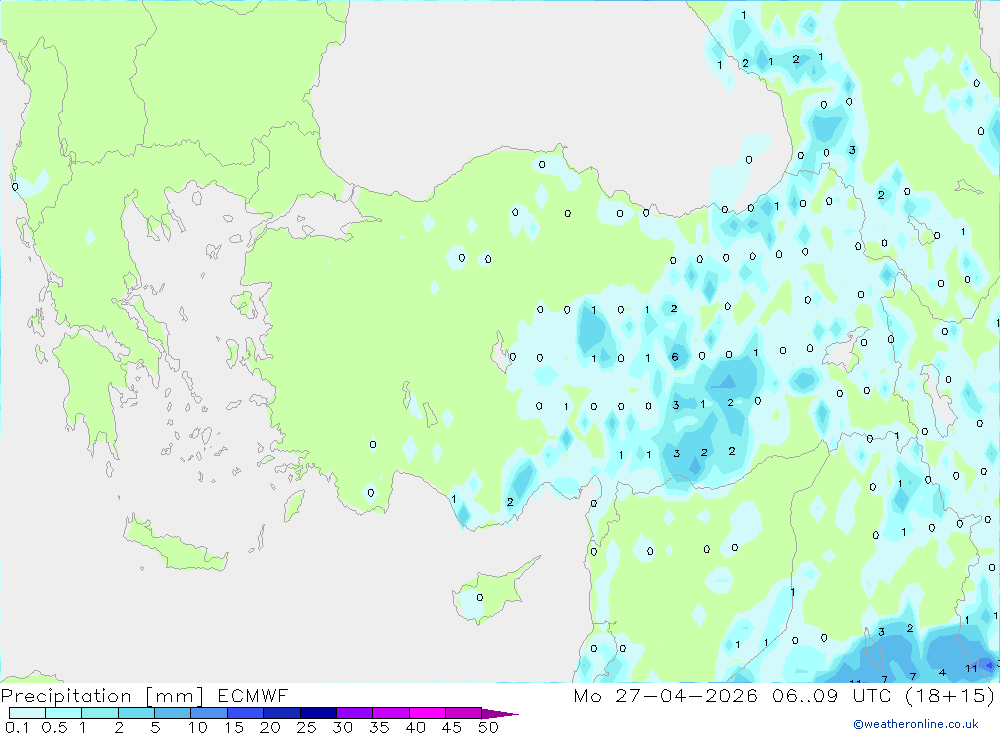Viewport: 1000px width, 733px height.
Task: Click the legend swatch between 2 and 5
Action: pyautogui.click(x=136, y=713)
